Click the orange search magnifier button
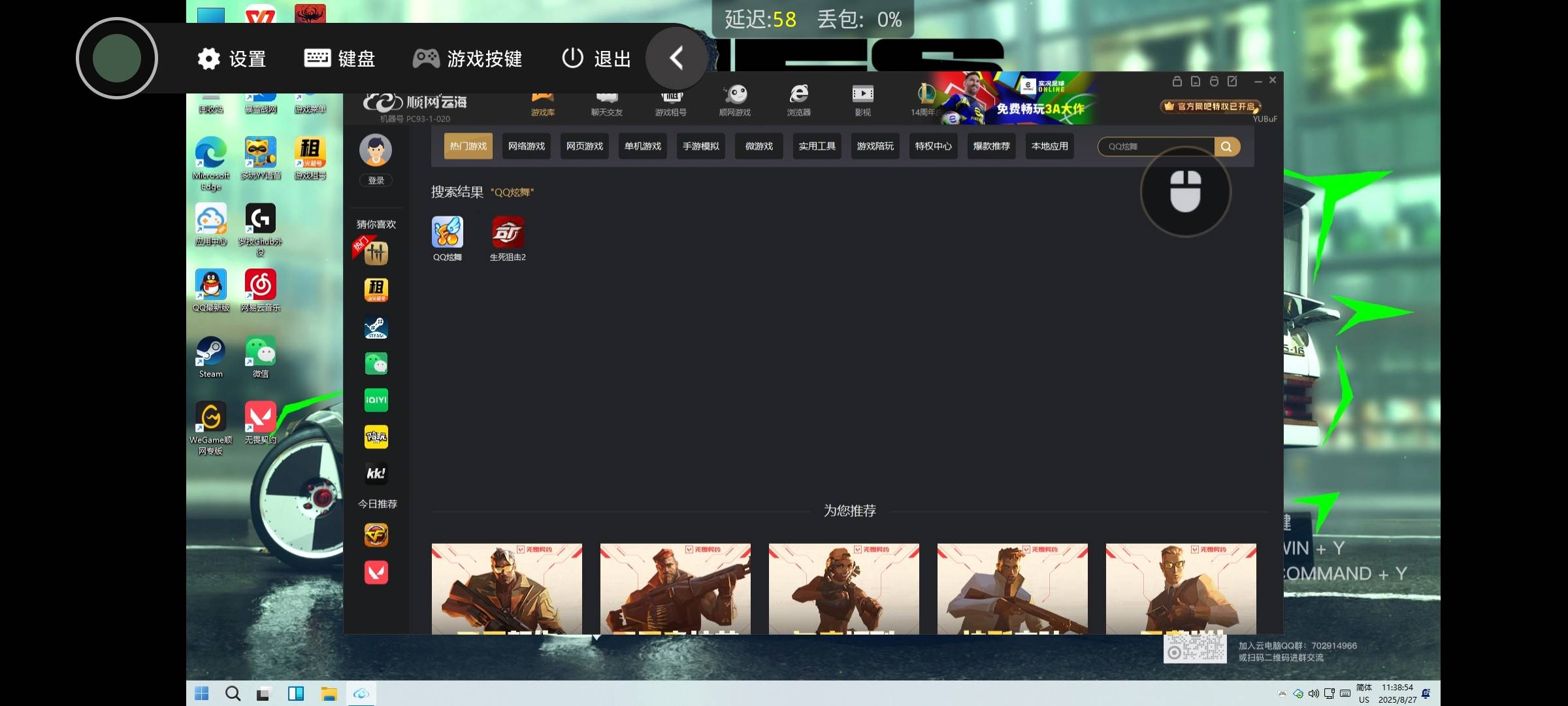This screenshot has height=706, width=1568. click(1226, 146)
